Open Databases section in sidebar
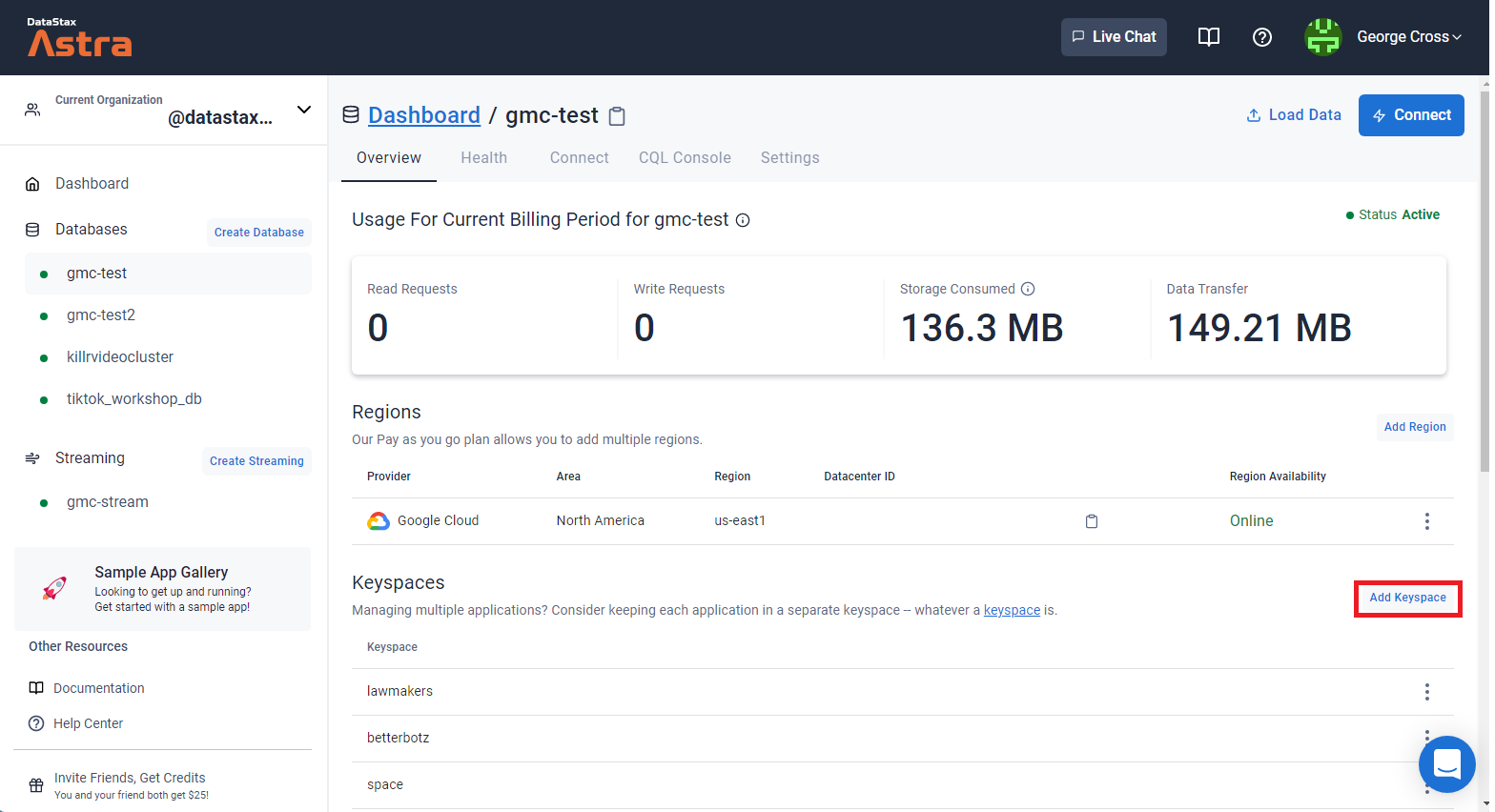This screenshot has width=1495, height=812. tap(91, 230)
